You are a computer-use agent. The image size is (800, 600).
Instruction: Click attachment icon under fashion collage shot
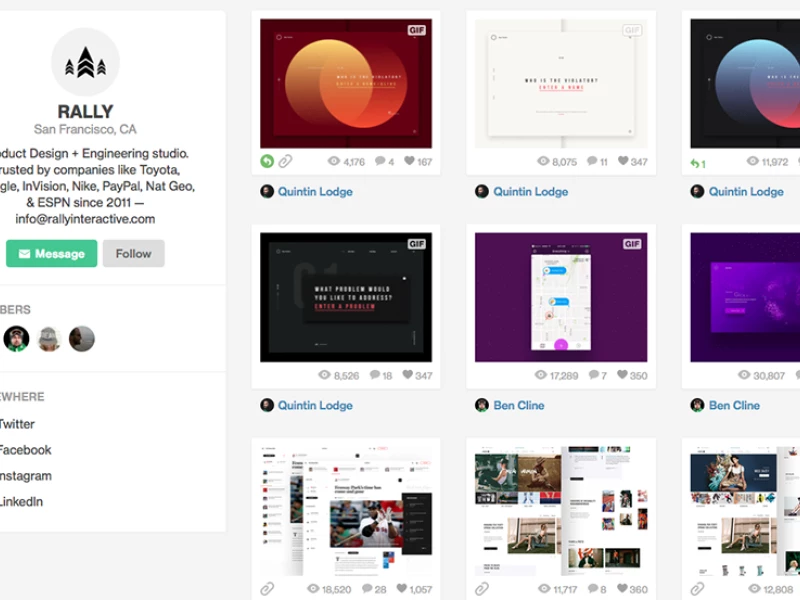(482, 589)
